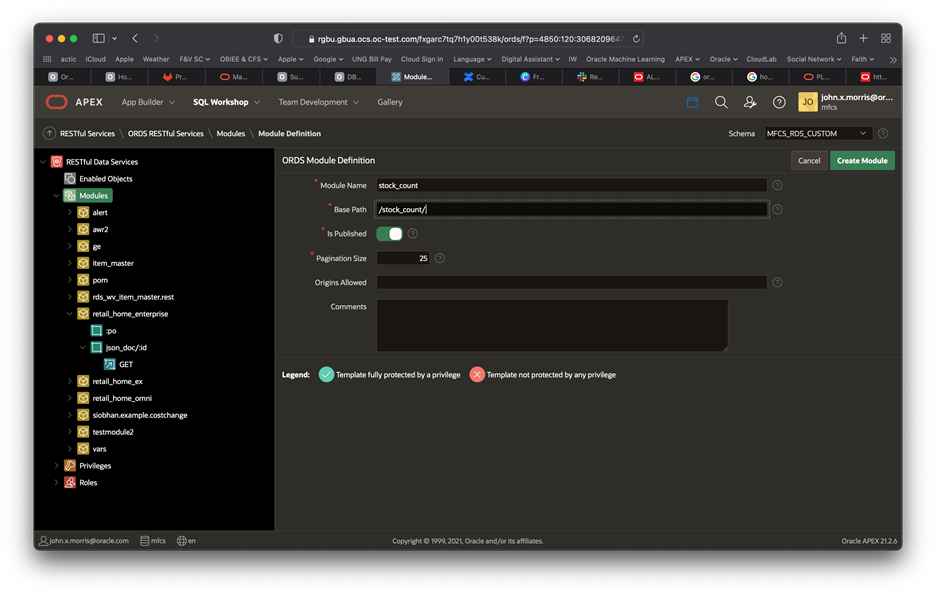Click the Cancel button
This screenshot has width=936, height=595.
pos(809,160)
